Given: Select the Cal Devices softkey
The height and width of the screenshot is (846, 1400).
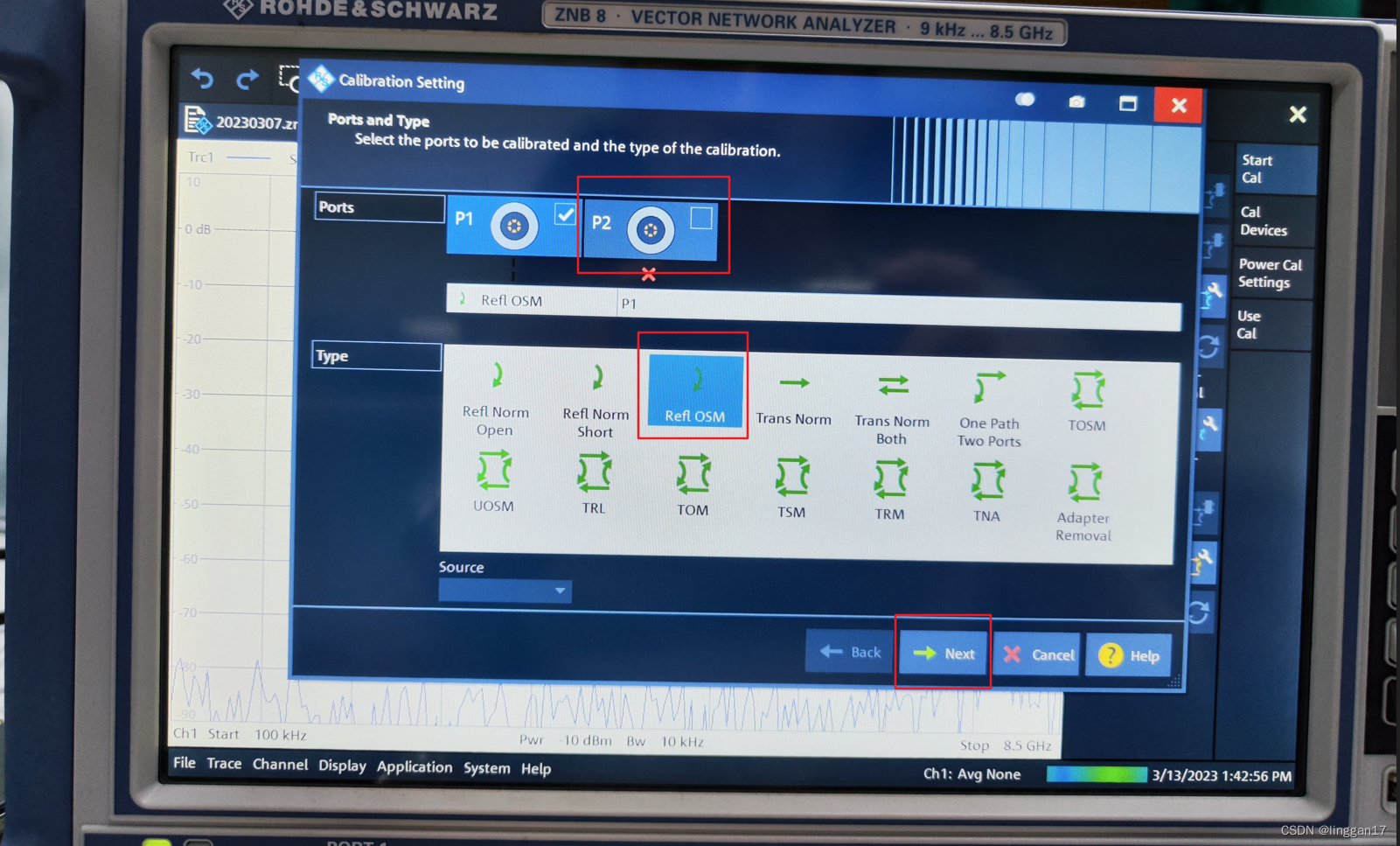Looking at the screenshot, I should [1272, 221].
